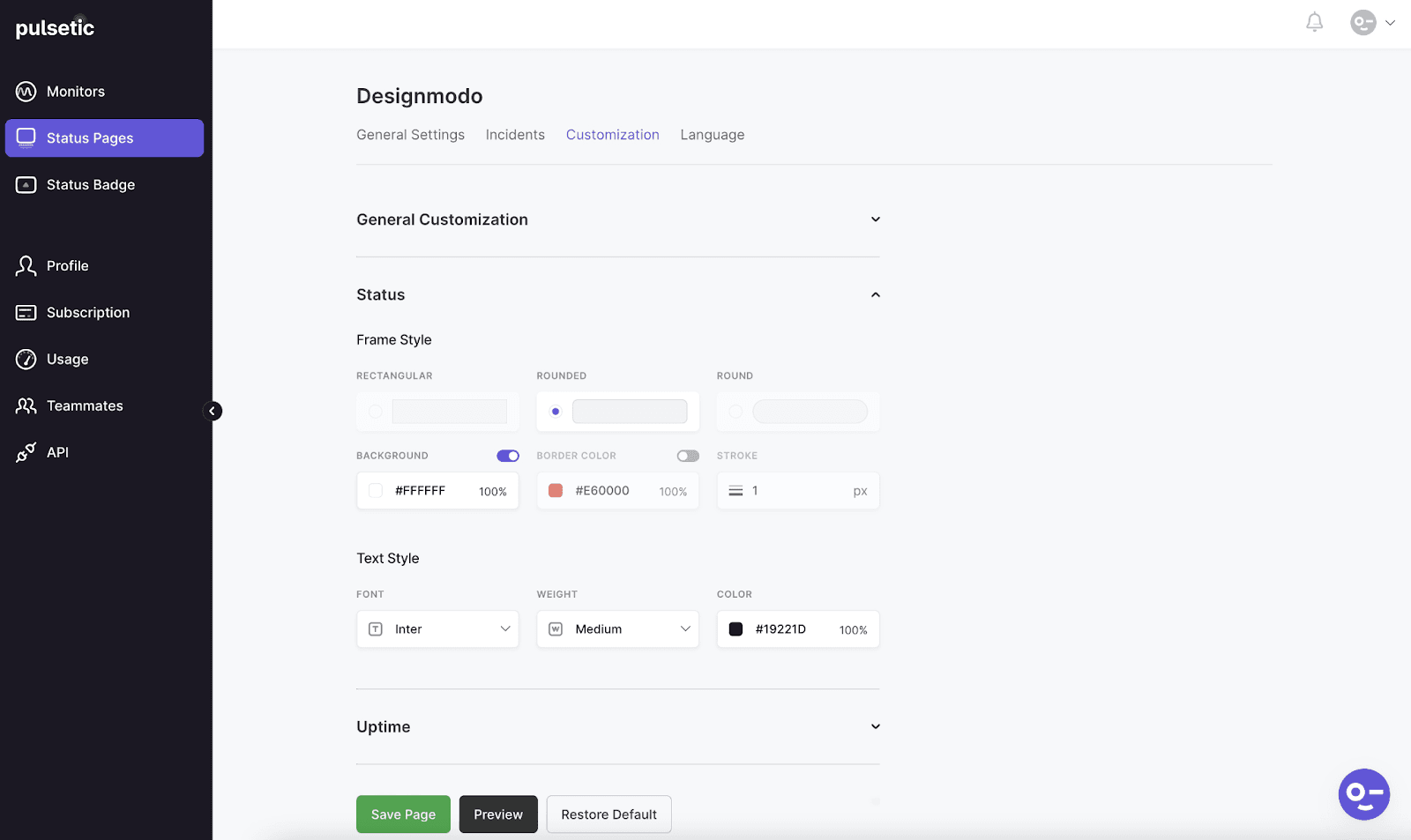Click the Restore Default button

[x=608, y=814]
